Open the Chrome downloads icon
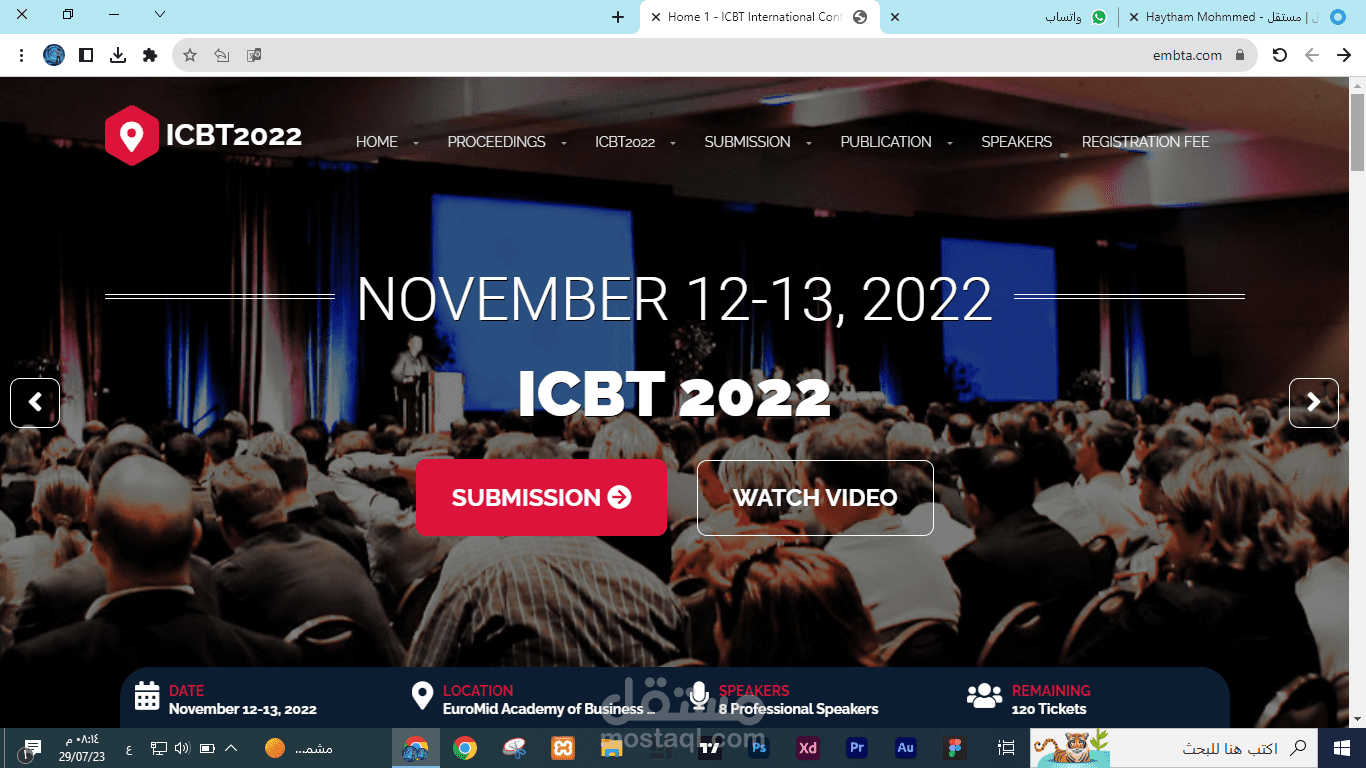This screenshot has width=1366, height=768. click(118, 55)
